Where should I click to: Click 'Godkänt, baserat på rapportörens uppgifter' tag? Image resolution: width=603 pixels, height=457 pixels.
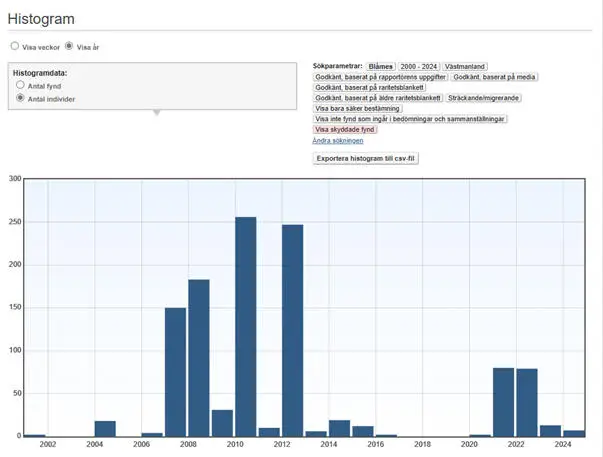pyautogui.click(x=380, y=76)
